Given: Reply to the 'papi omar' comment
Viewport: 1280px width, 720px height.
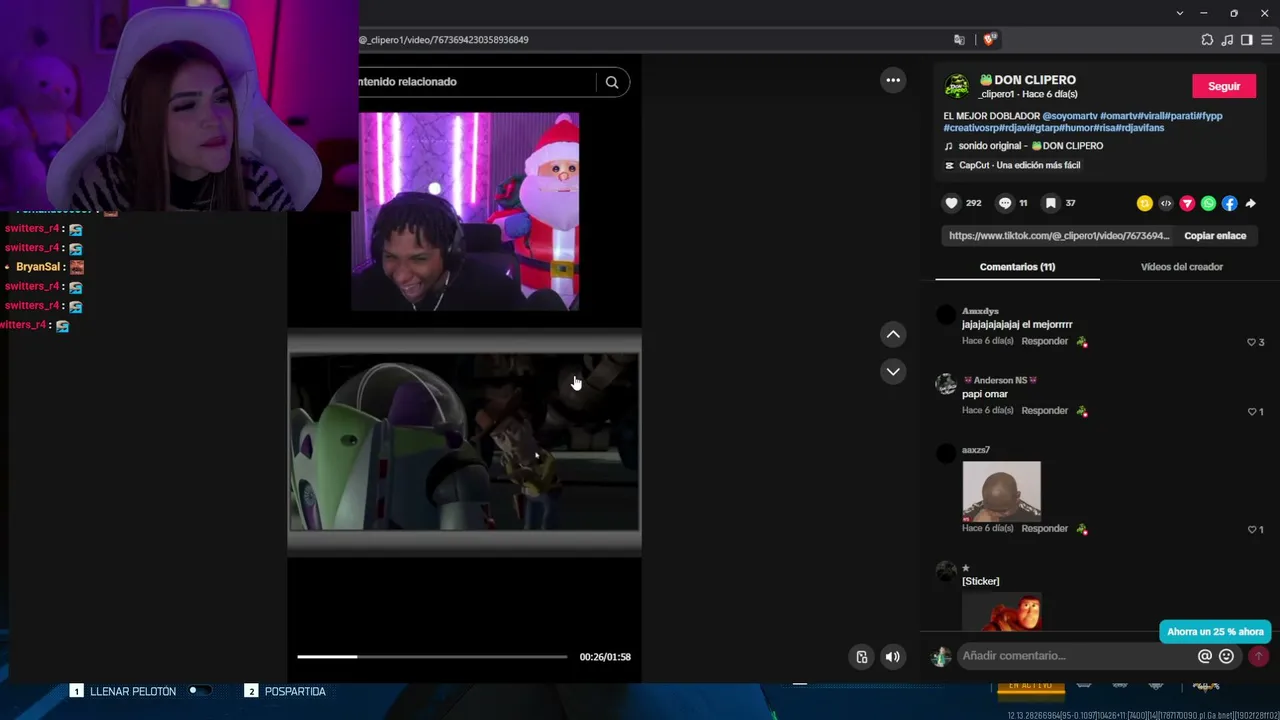Looking at the screenshot, I should [1045, 411].
